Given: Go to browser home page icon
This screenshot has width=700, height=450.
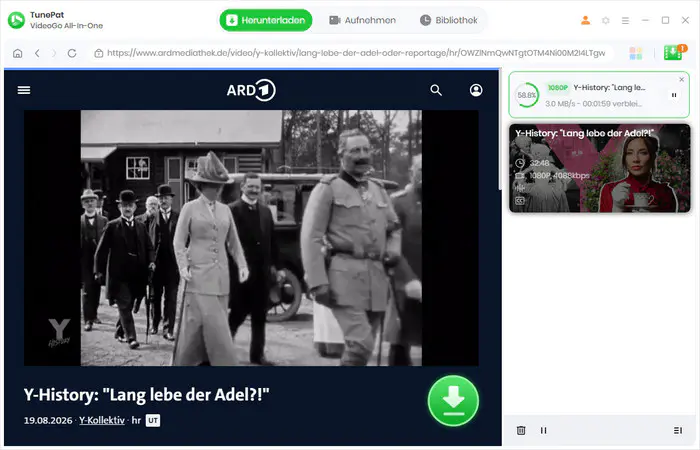Looking at the screenshot, I should (x=17, y=54).
